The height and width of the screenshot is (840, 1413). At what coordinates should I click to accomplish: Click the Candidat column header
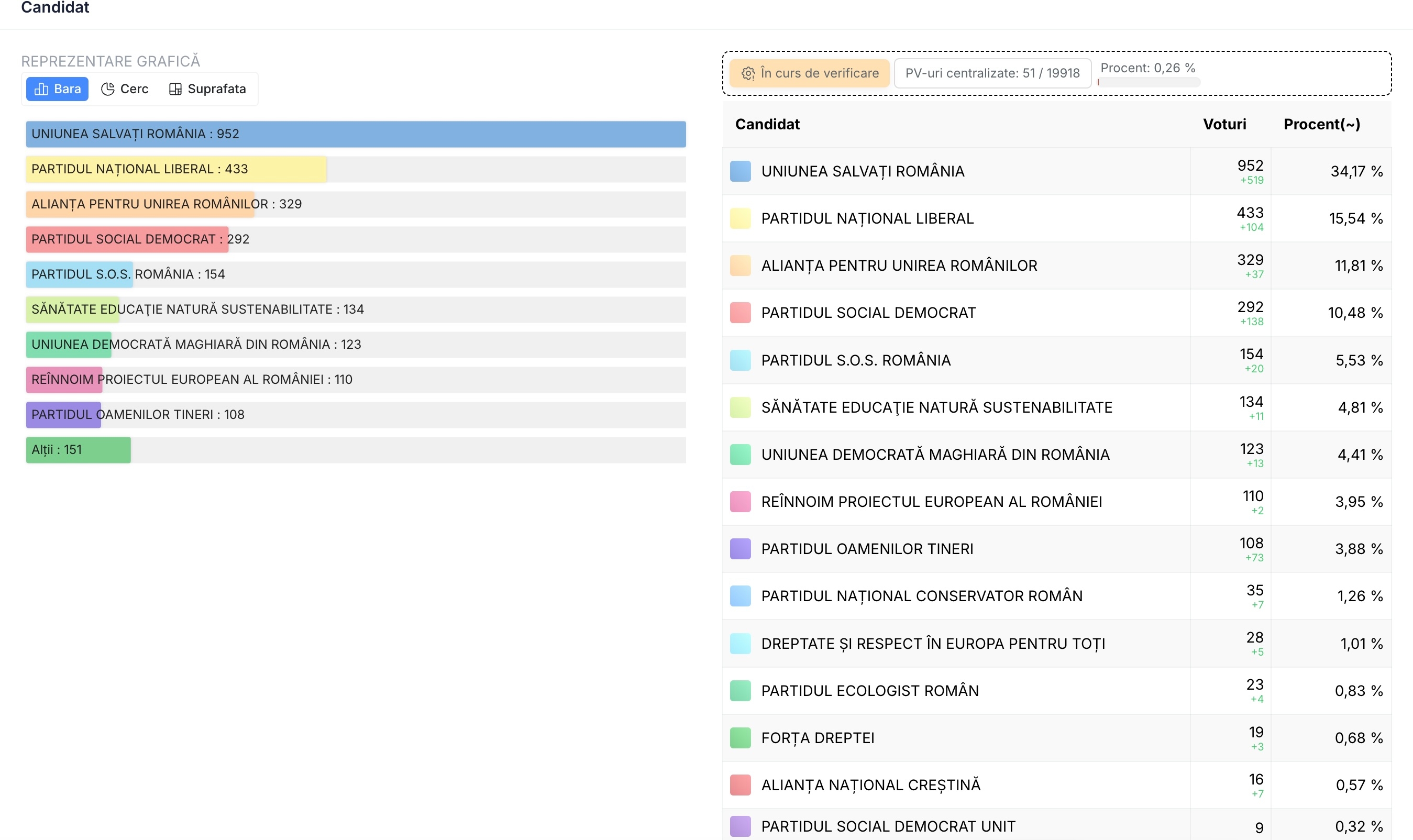point(767,125)
